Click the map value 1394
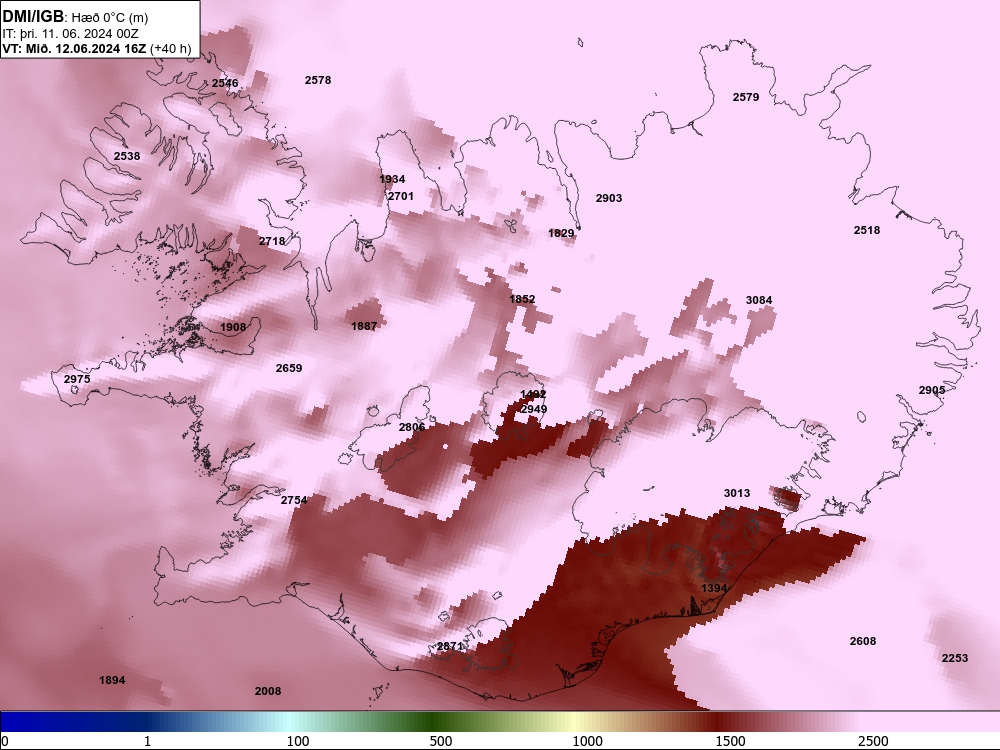This screenshot has height=750, width=1000. pos(714,588)
